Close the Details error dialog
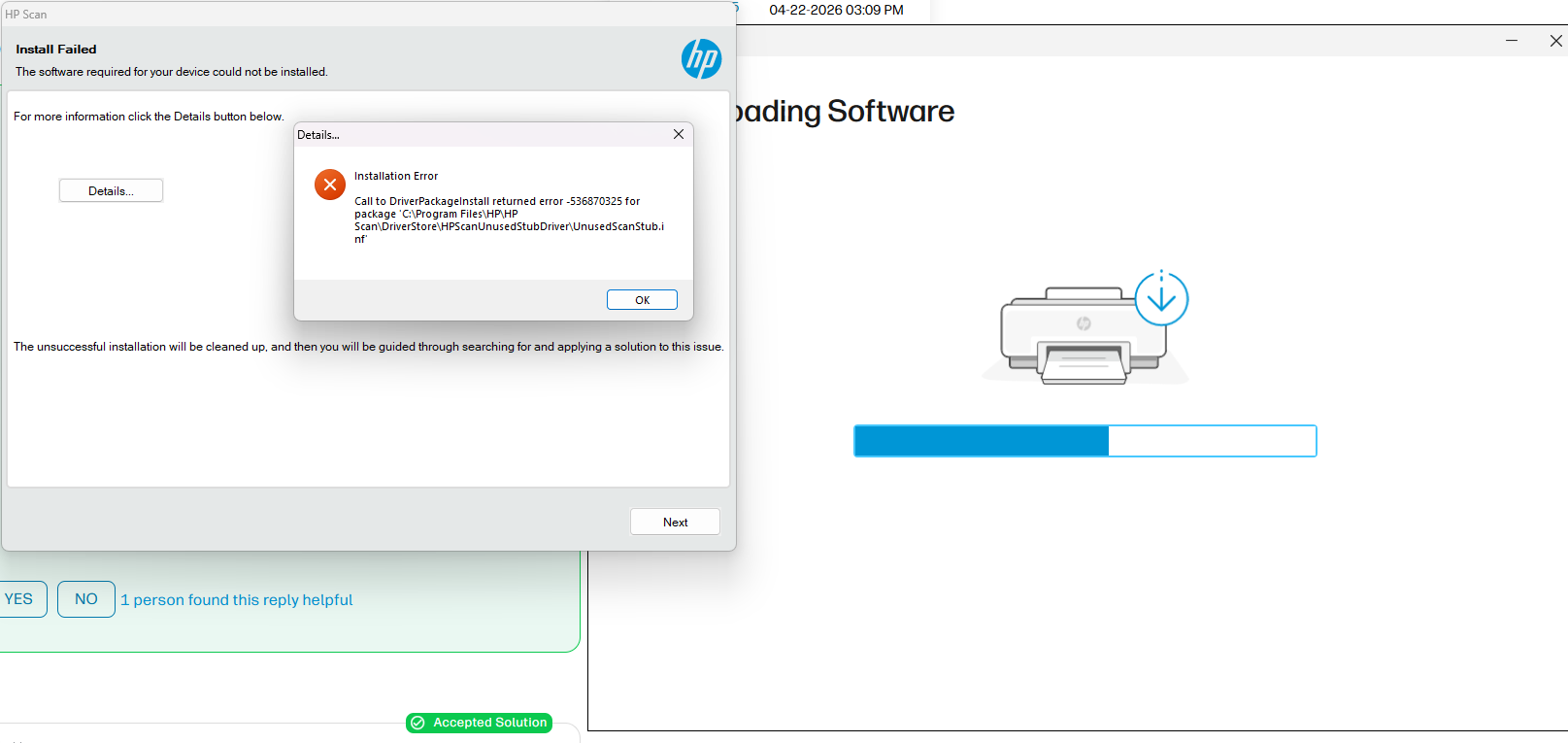 point(679,134)
